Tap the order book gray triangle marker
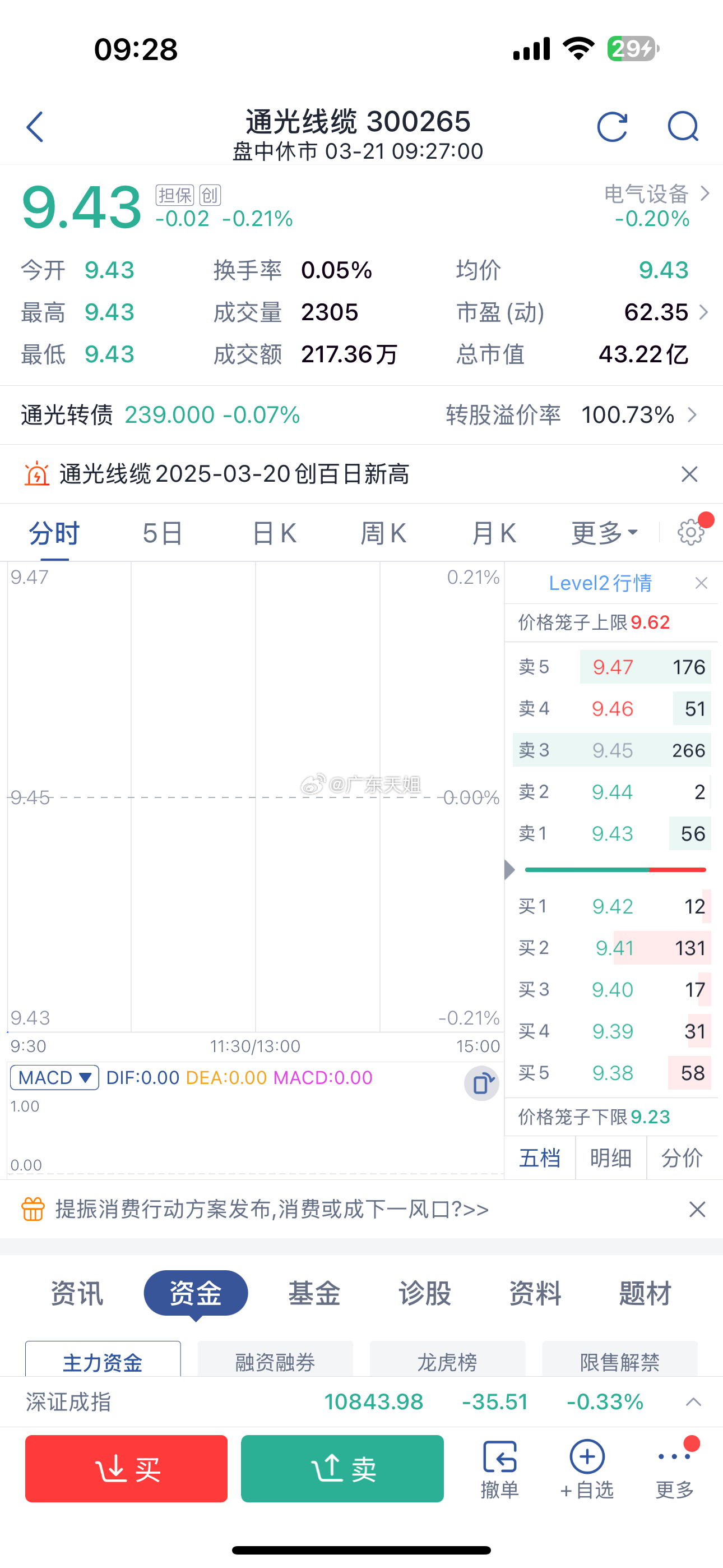The width and height of the screenshot is (723, 1568). [x=510, y=870]
